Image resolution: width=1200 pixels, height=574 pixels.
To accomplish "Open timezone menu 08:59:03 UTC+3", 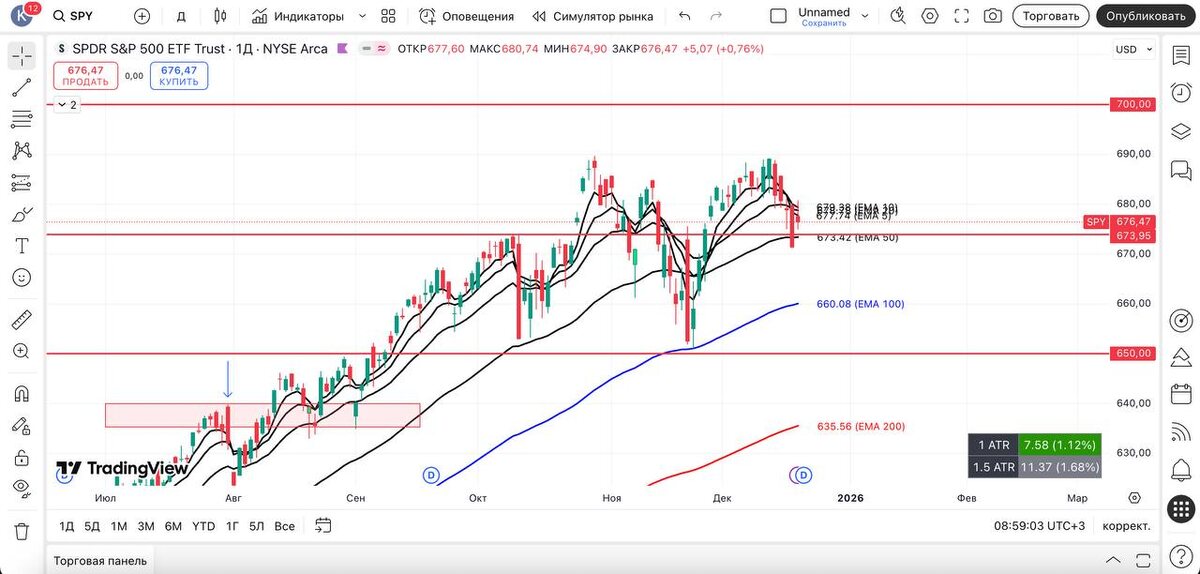I will pos(1039,526).
